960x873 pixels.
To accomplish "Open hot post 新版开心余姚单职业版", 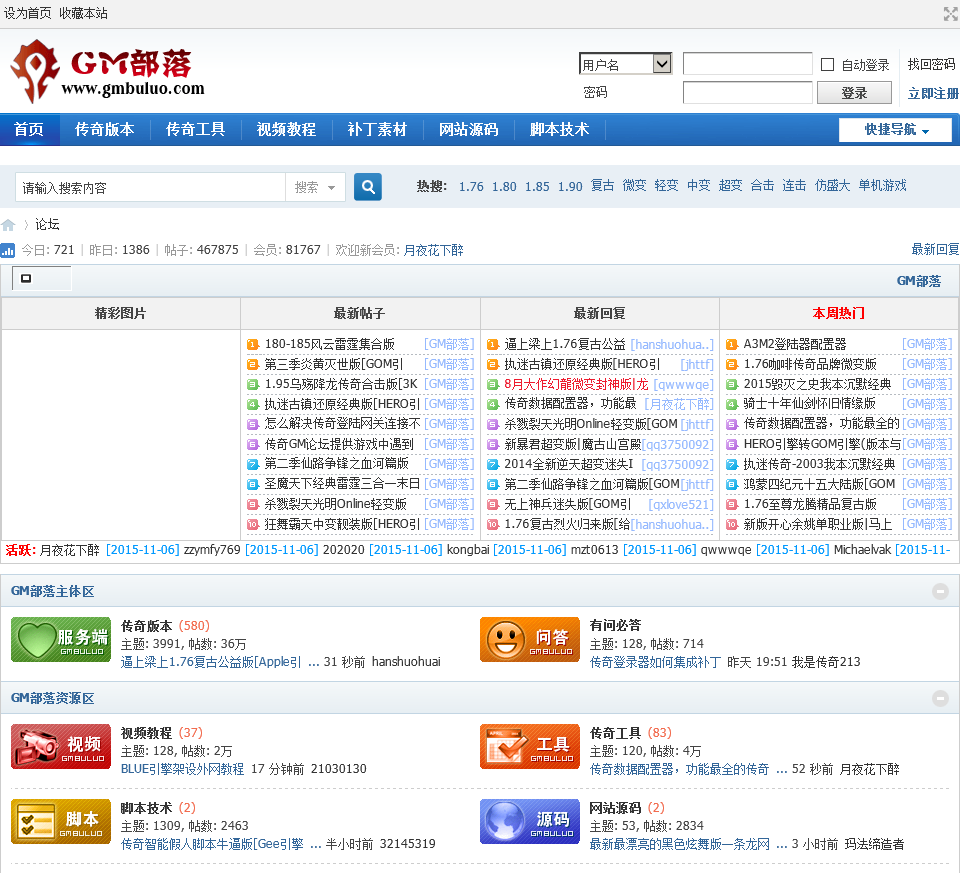I will (817, 524).
